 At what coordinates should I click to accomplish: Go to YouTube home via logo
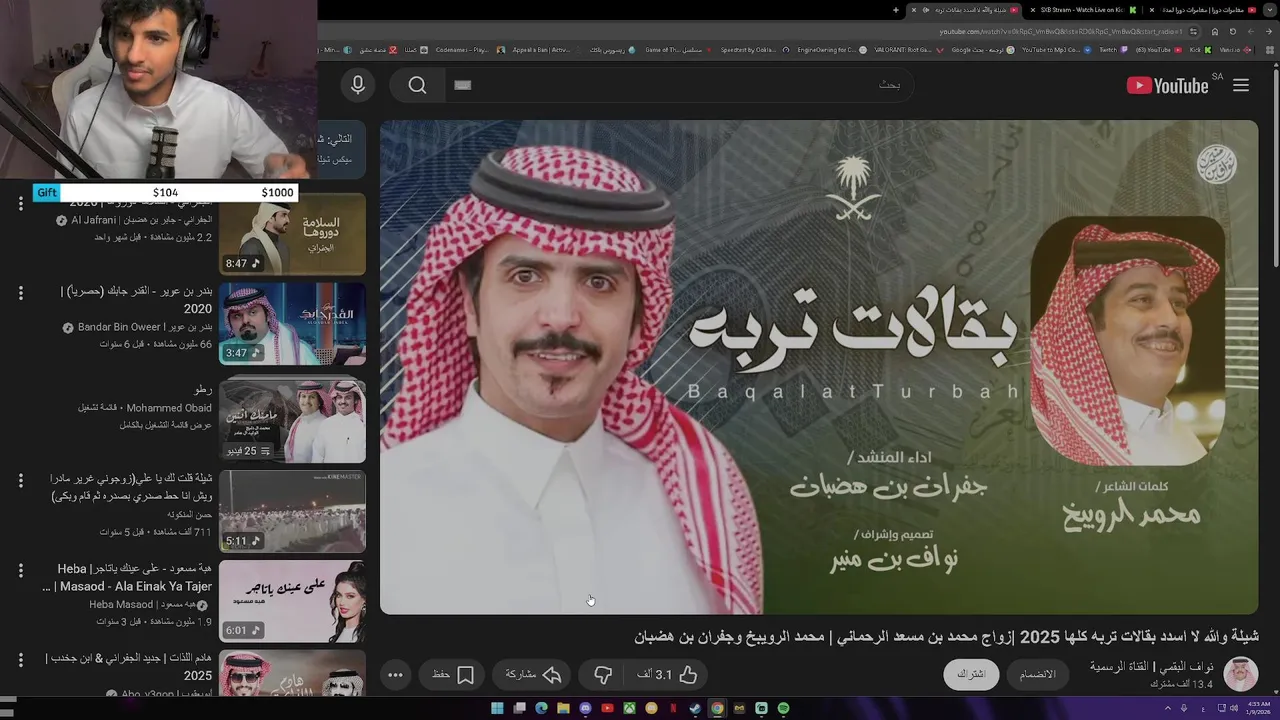pos(1167,85)
